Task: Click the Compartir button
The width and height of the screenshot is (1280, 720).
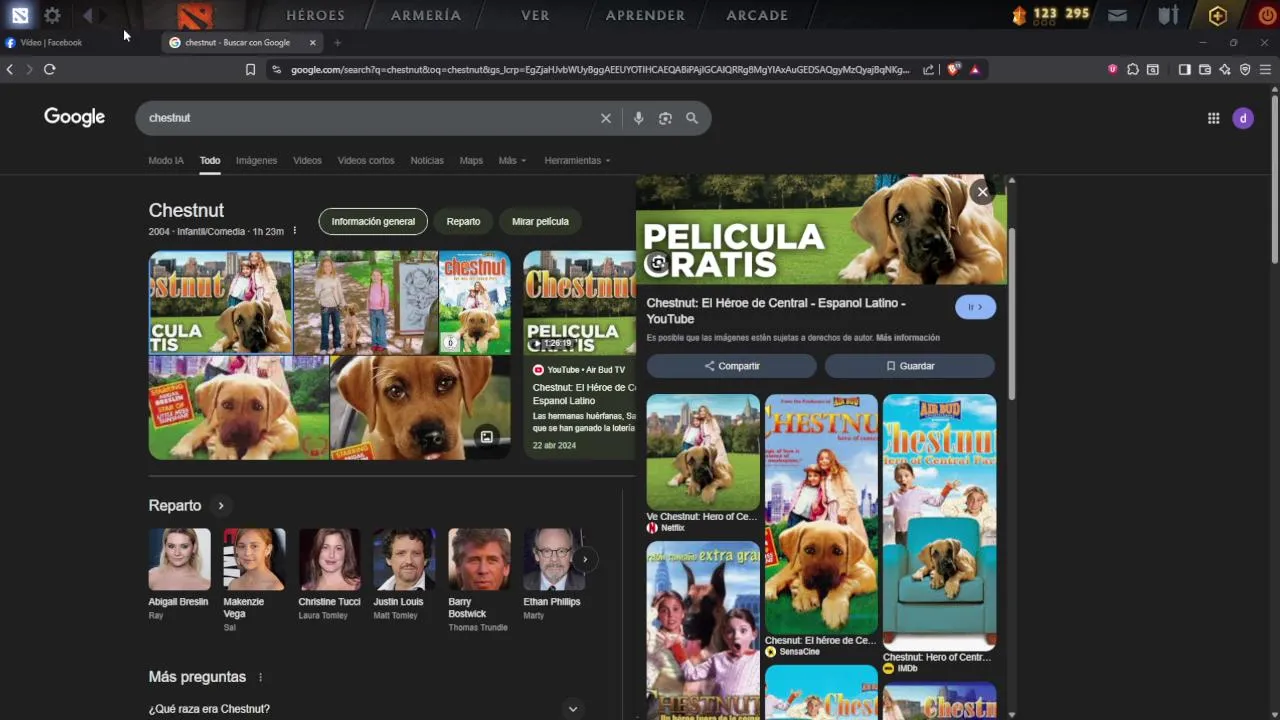Action: click(732, 366)
